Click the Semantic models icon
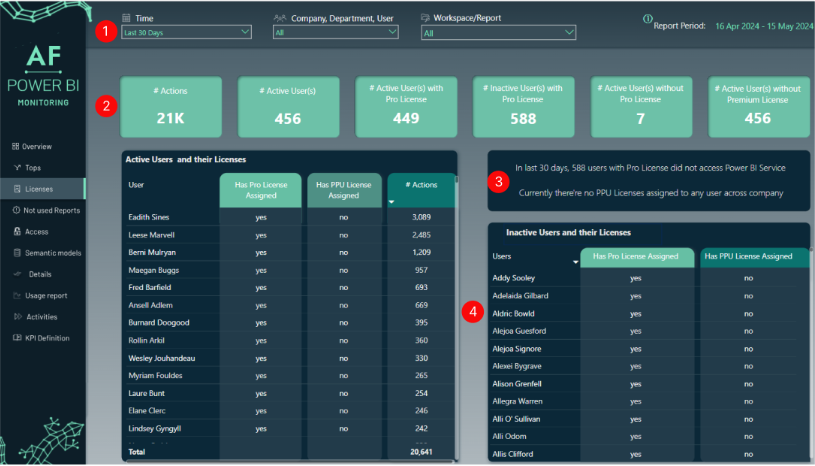Image resolution: width=815 pixels, height=466 pixels. pos(17,253)
